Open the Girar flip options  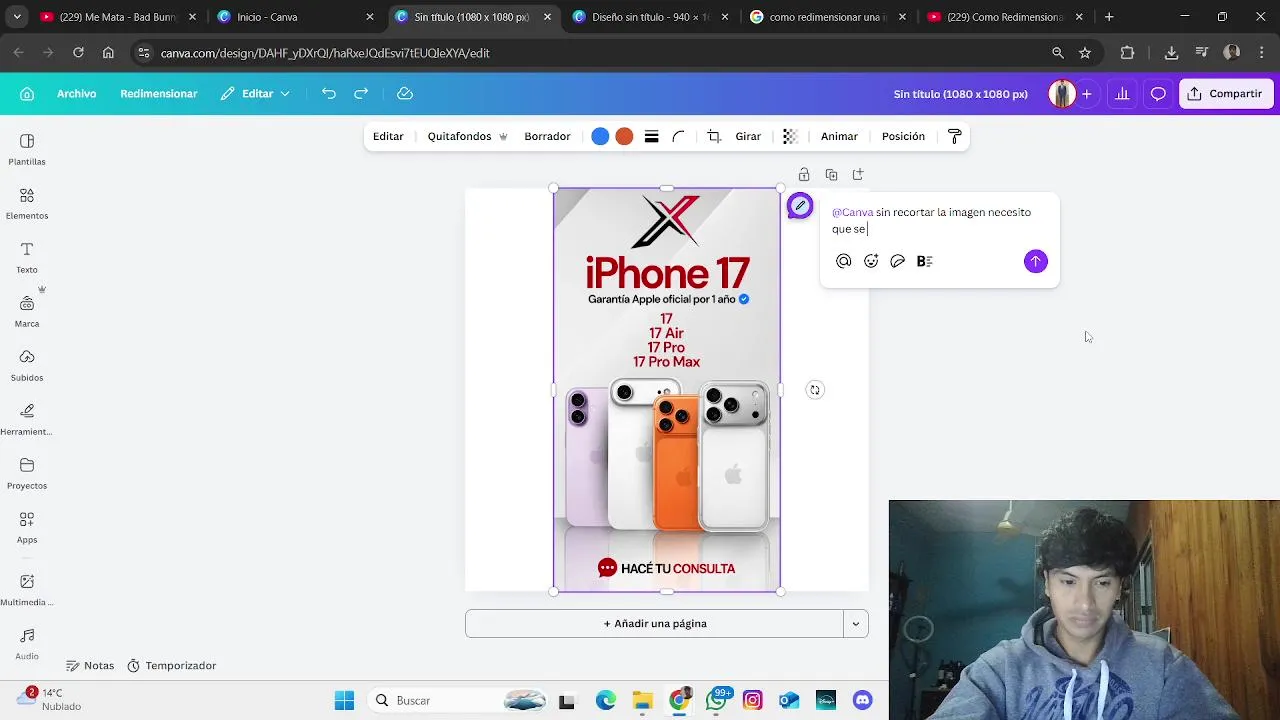(748, 136)
